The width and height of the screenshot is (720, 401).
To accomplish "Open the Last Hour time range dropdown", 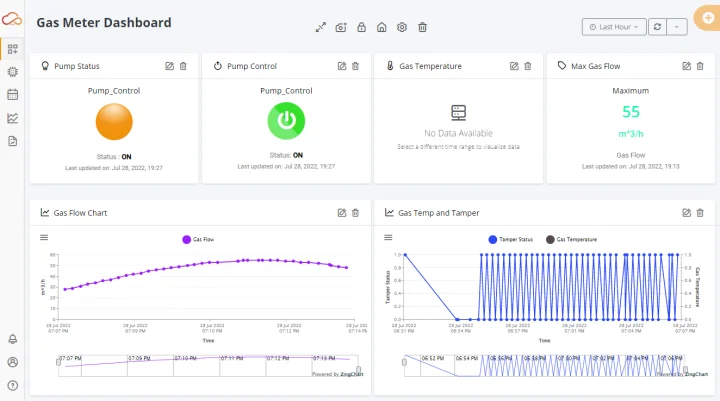I will coord(614,27).
